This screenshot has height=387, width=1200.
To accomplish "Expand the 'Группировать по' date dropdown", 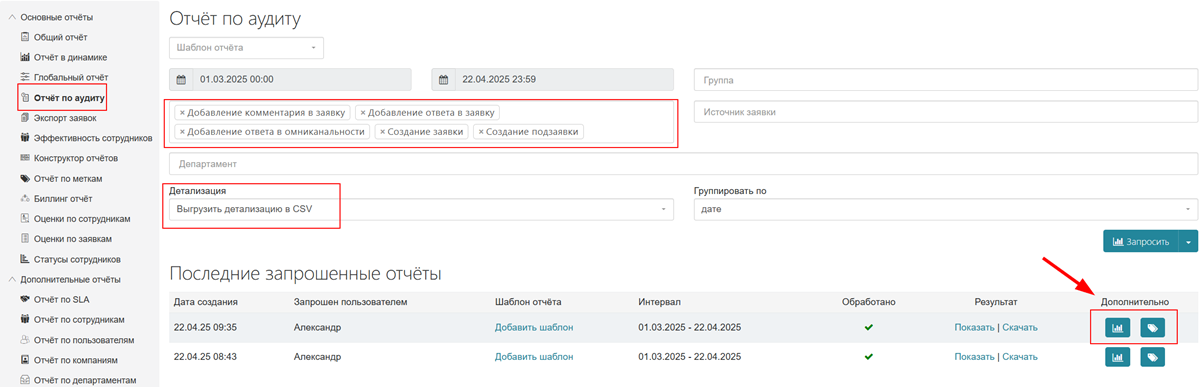I will point(945,209).
